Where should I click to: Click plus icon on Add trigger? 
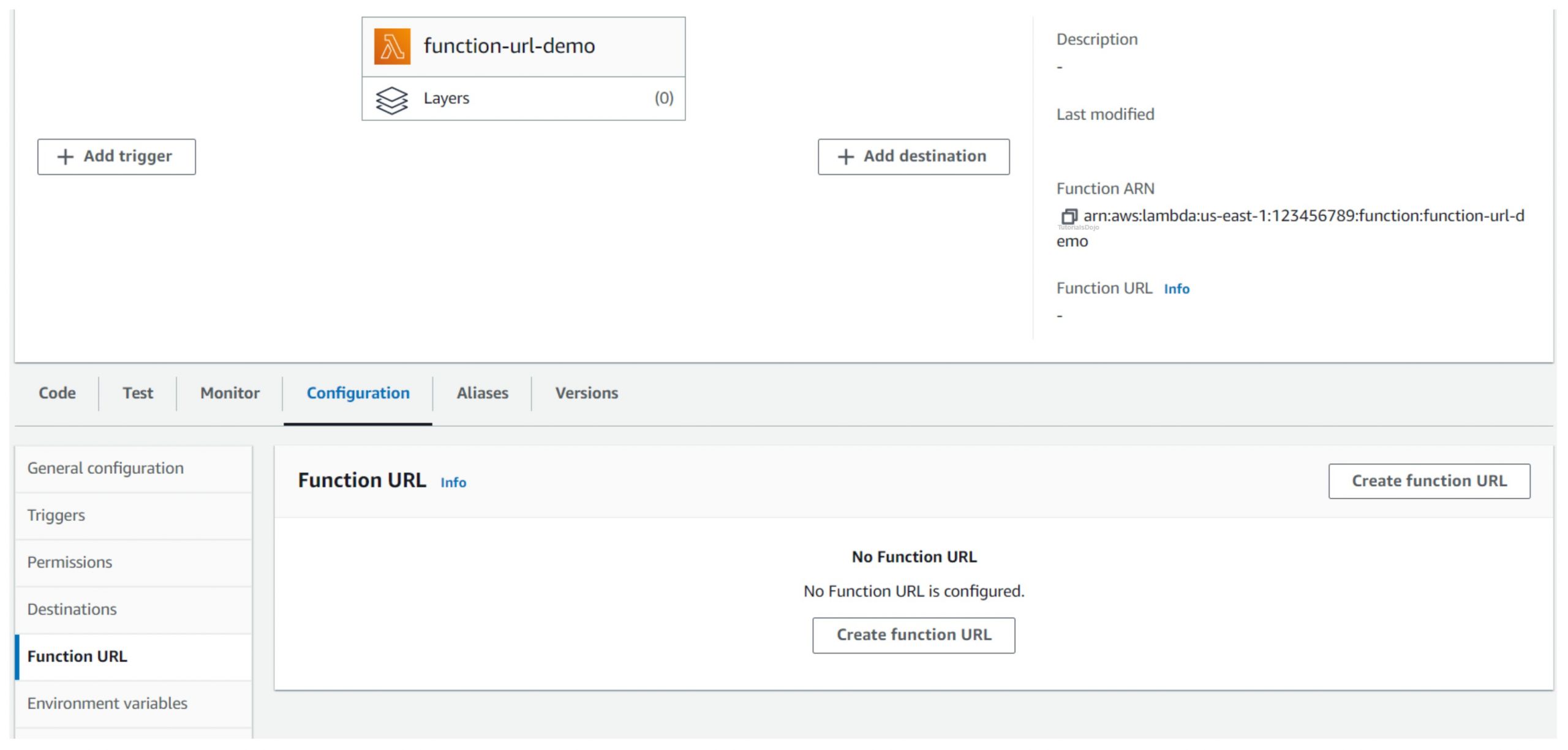tap(65, 157)
